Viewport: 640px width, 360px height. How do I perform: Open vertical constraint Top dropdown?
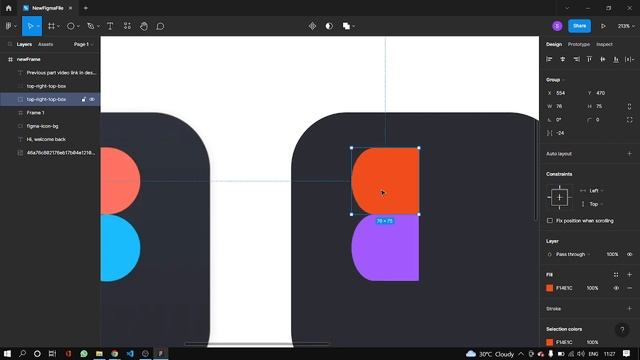[596, 204]
